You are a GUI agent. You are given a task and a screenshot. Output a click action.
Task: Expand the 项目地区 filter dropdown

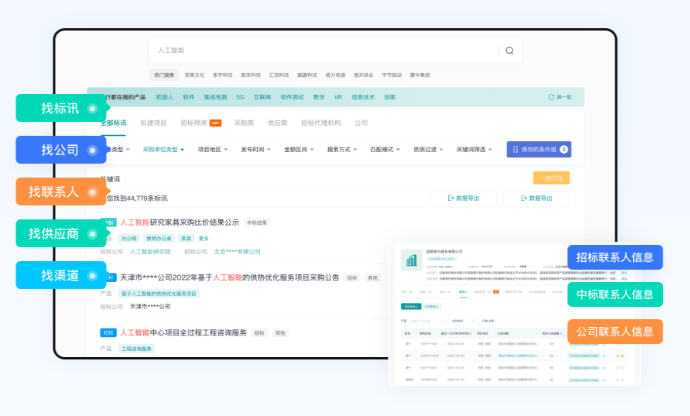(x=213, y=150)
